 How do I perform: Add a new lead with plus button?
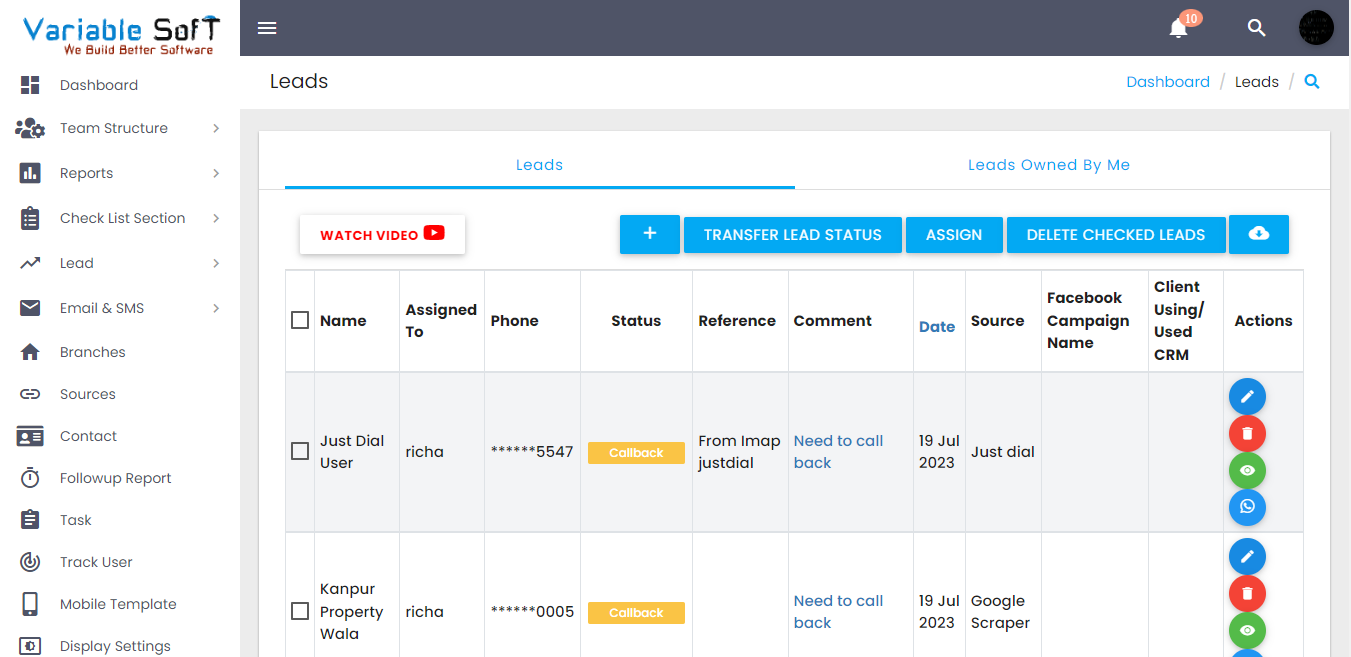pos(650,234)
